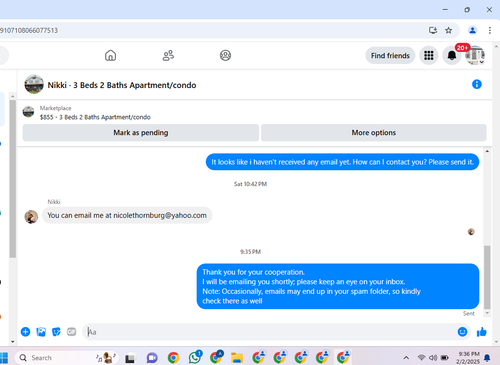500x365 pixels.
Task: Click the nicolethornburg@yahoo.com message
Action: point(127,215)
